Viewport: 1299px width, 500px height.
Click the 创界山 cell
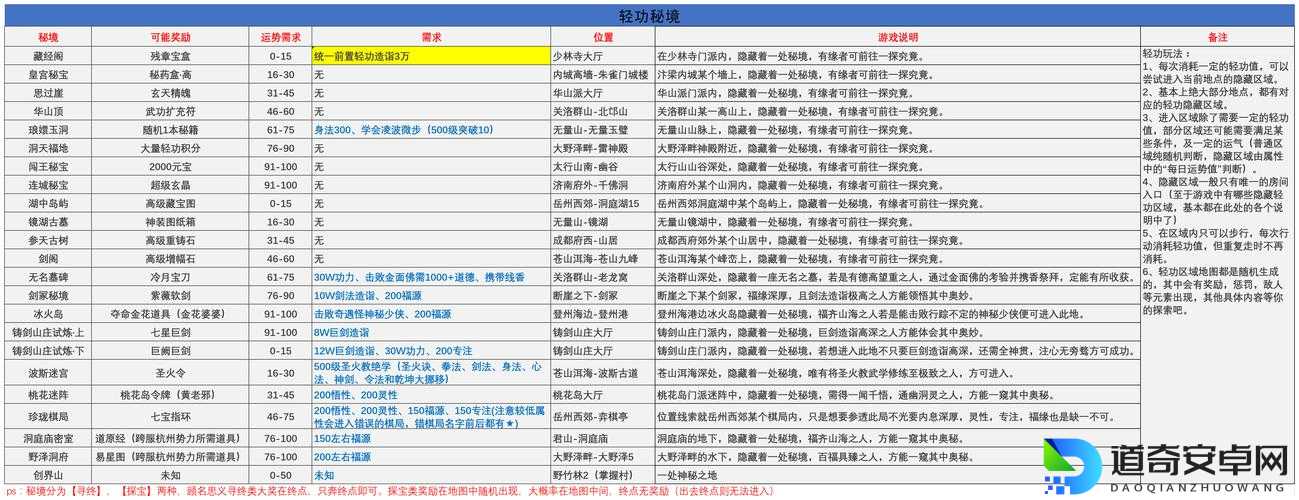(x=48, y=475)
